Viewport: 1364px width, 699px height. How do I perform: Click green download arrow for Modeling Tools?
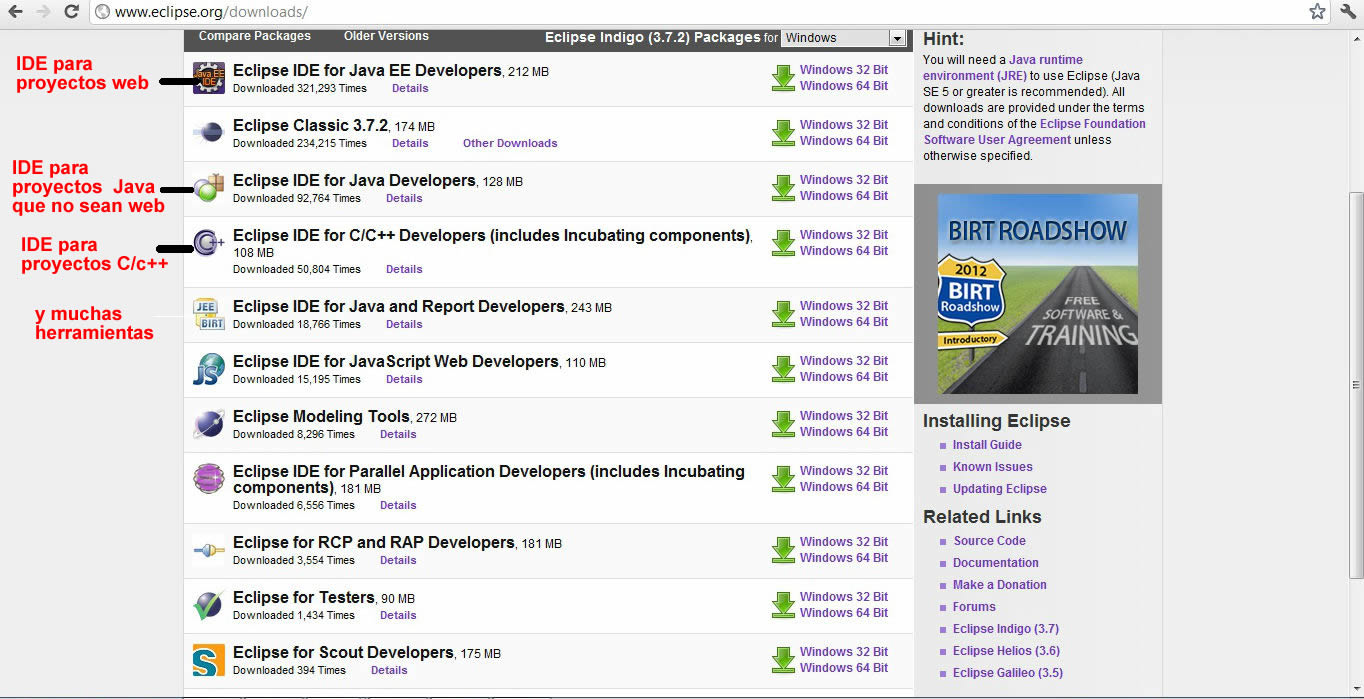(x=783, y=424)
